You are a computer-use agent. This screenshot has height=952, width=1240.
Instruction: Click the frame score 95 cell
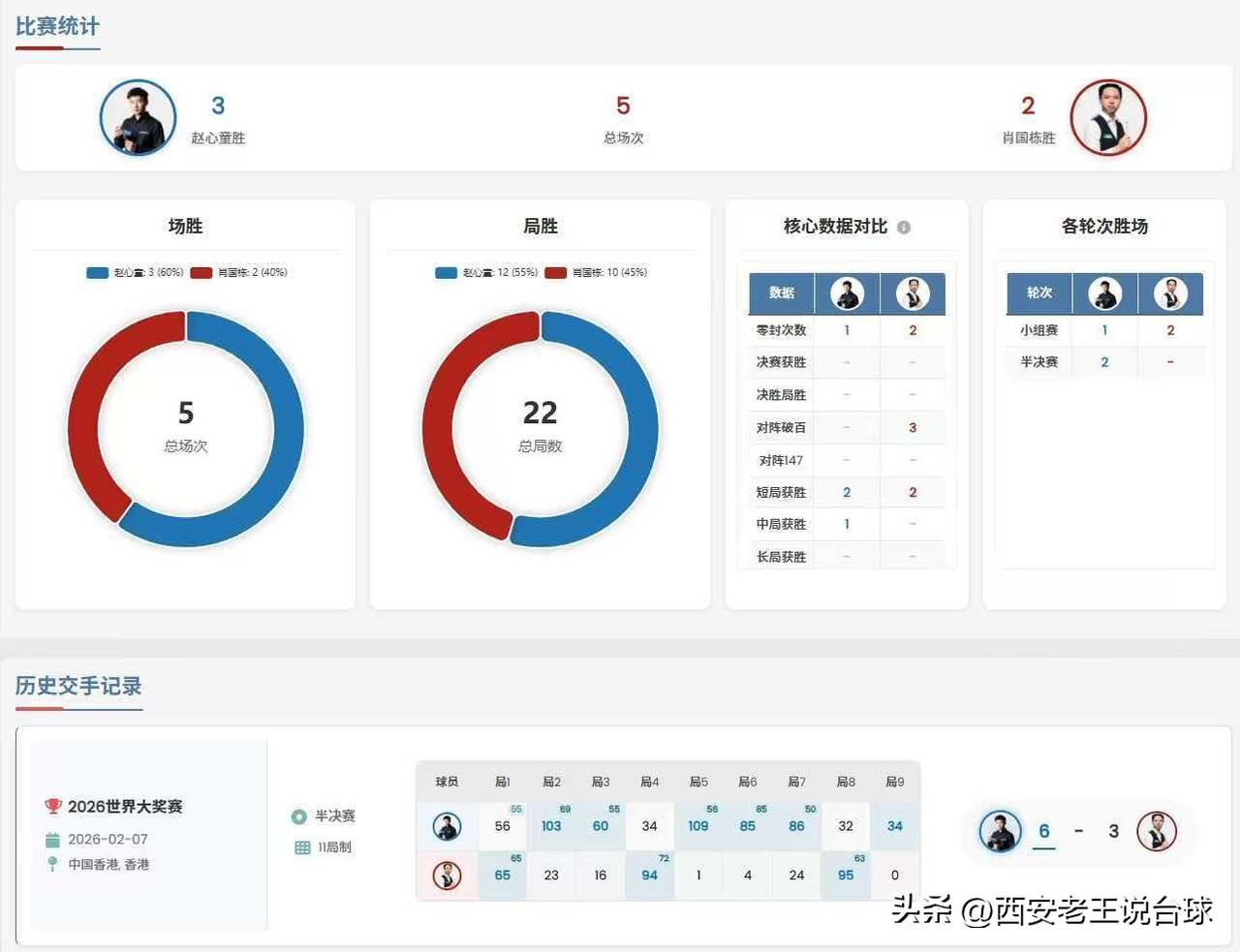[846, 875]
